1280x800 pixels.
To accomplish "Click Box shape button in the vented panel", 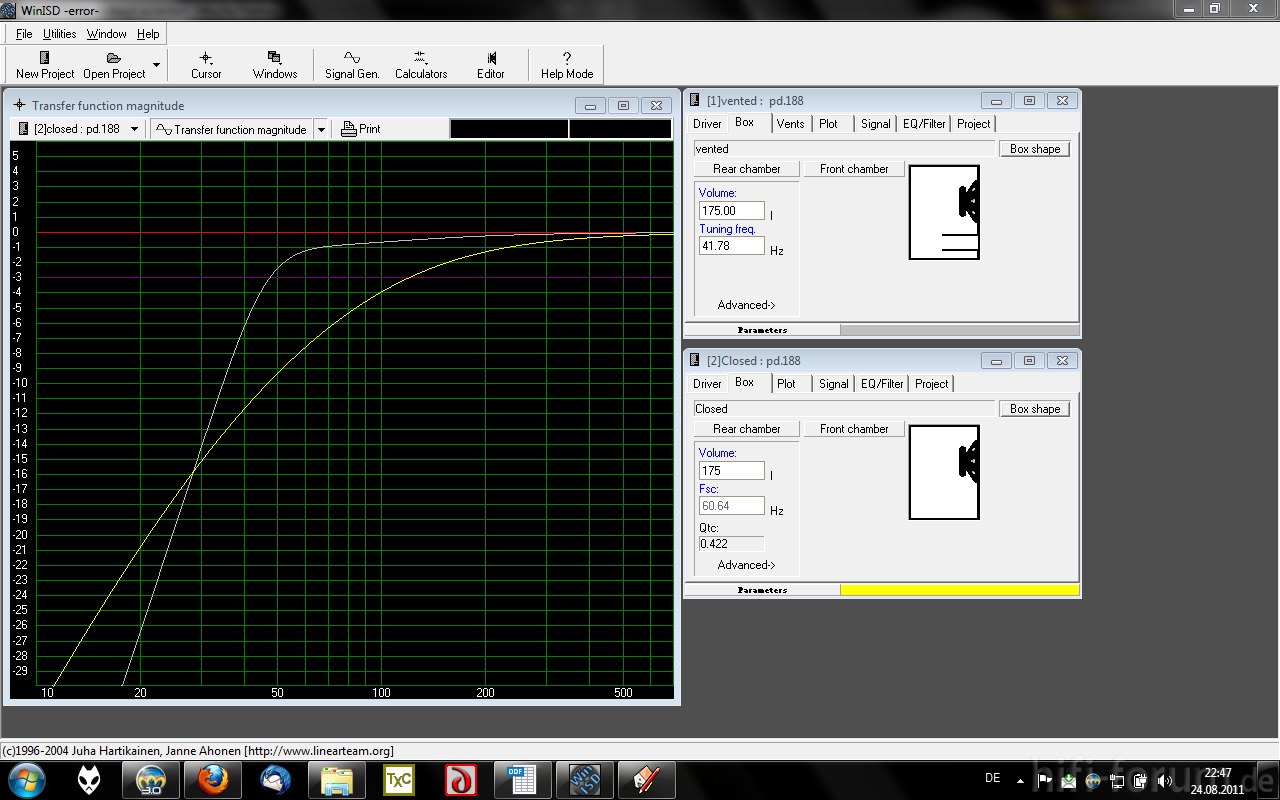I will coord(1034,149).
